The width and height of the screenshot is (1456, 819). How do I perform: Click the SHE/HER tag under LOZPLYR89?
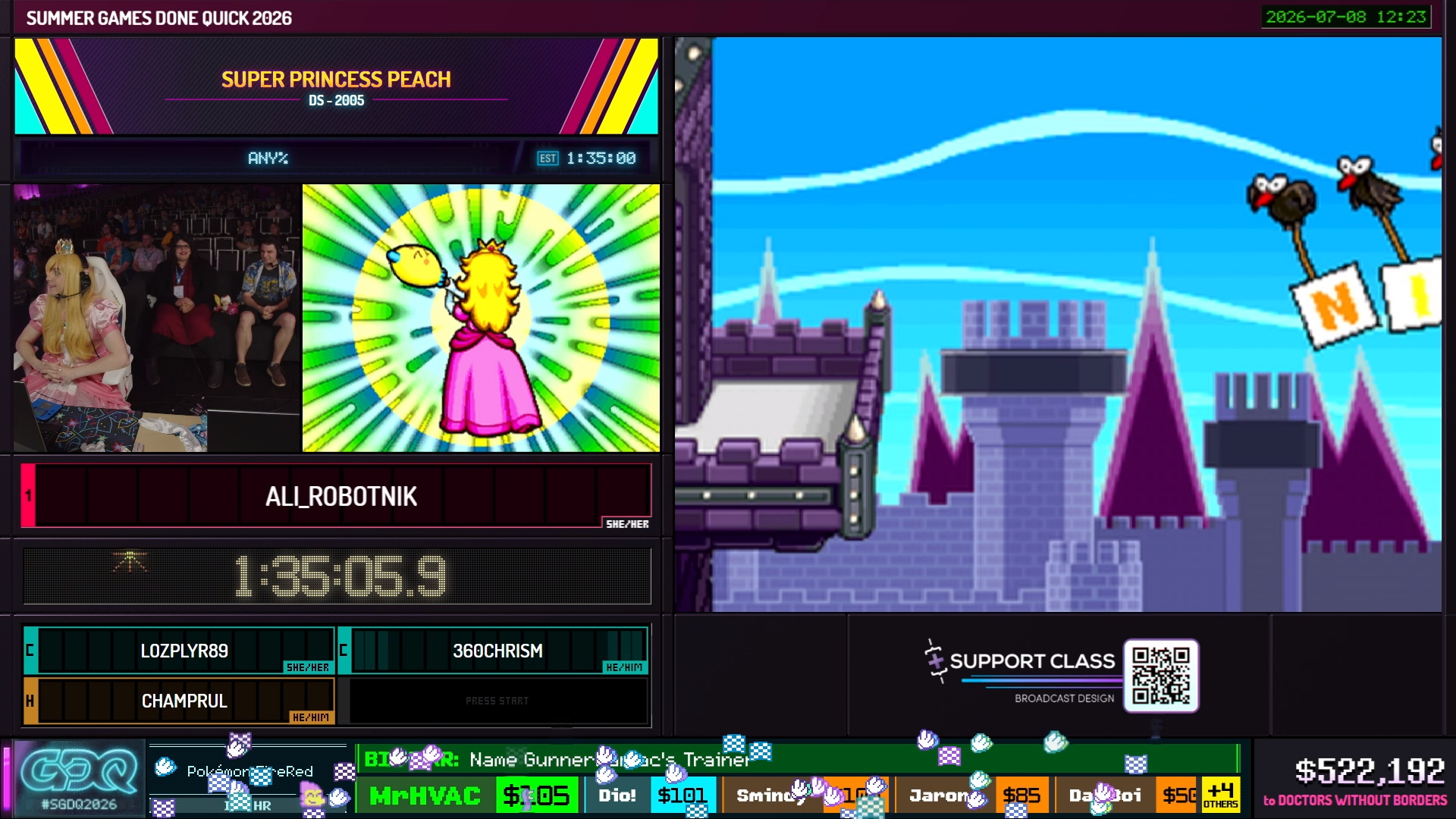[308, 667]
